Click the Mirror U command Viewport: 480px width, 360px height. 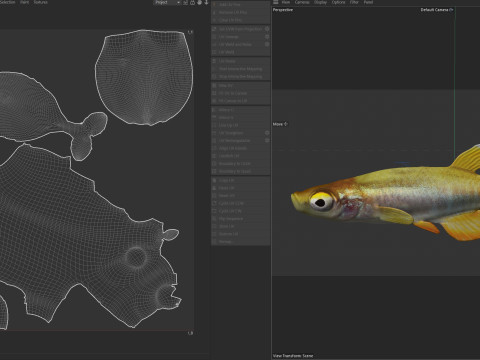[x=240, y=110]
